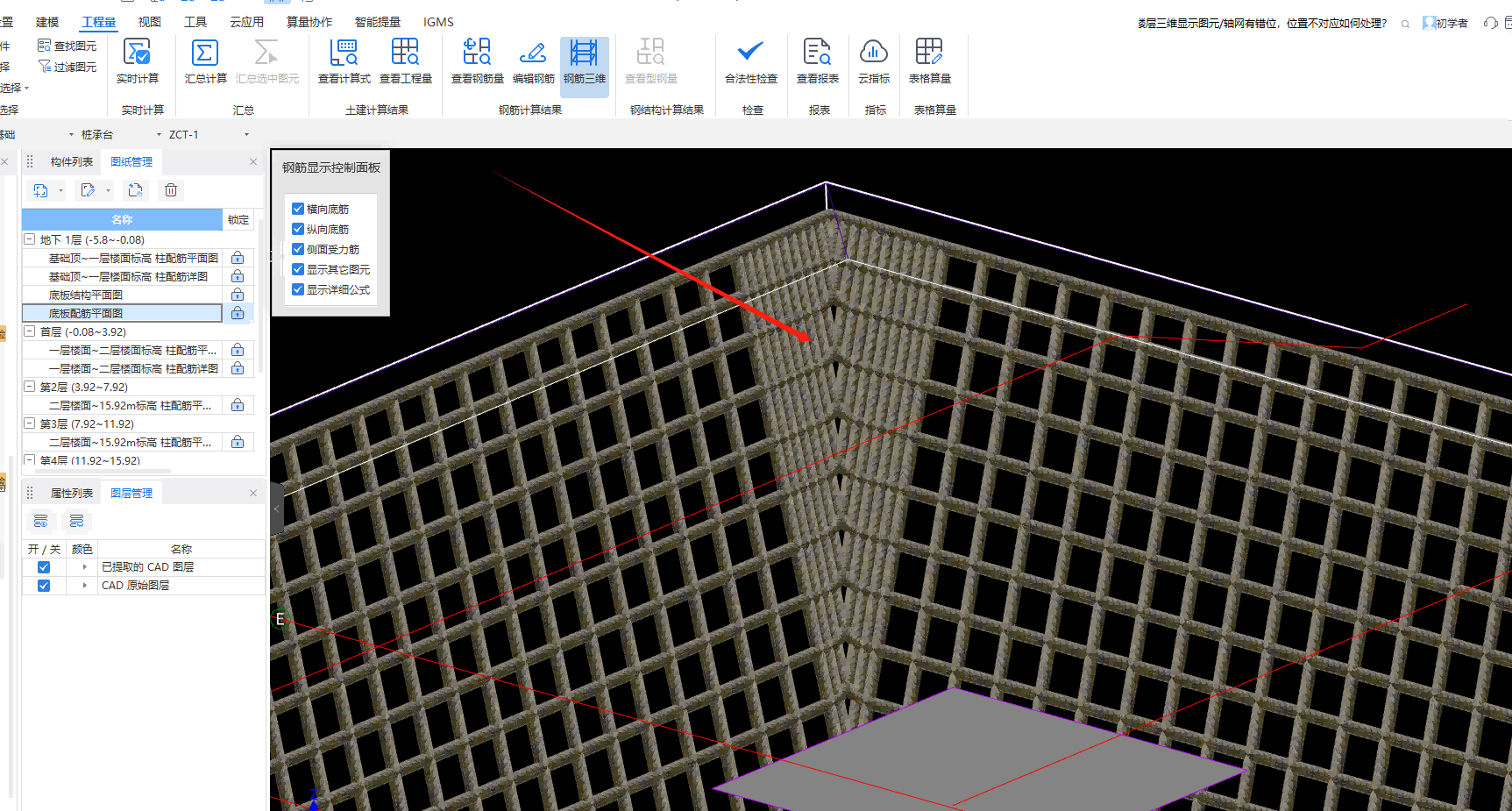
Task: Switch to 建模 ribbon tab
Action: [47, 22]
